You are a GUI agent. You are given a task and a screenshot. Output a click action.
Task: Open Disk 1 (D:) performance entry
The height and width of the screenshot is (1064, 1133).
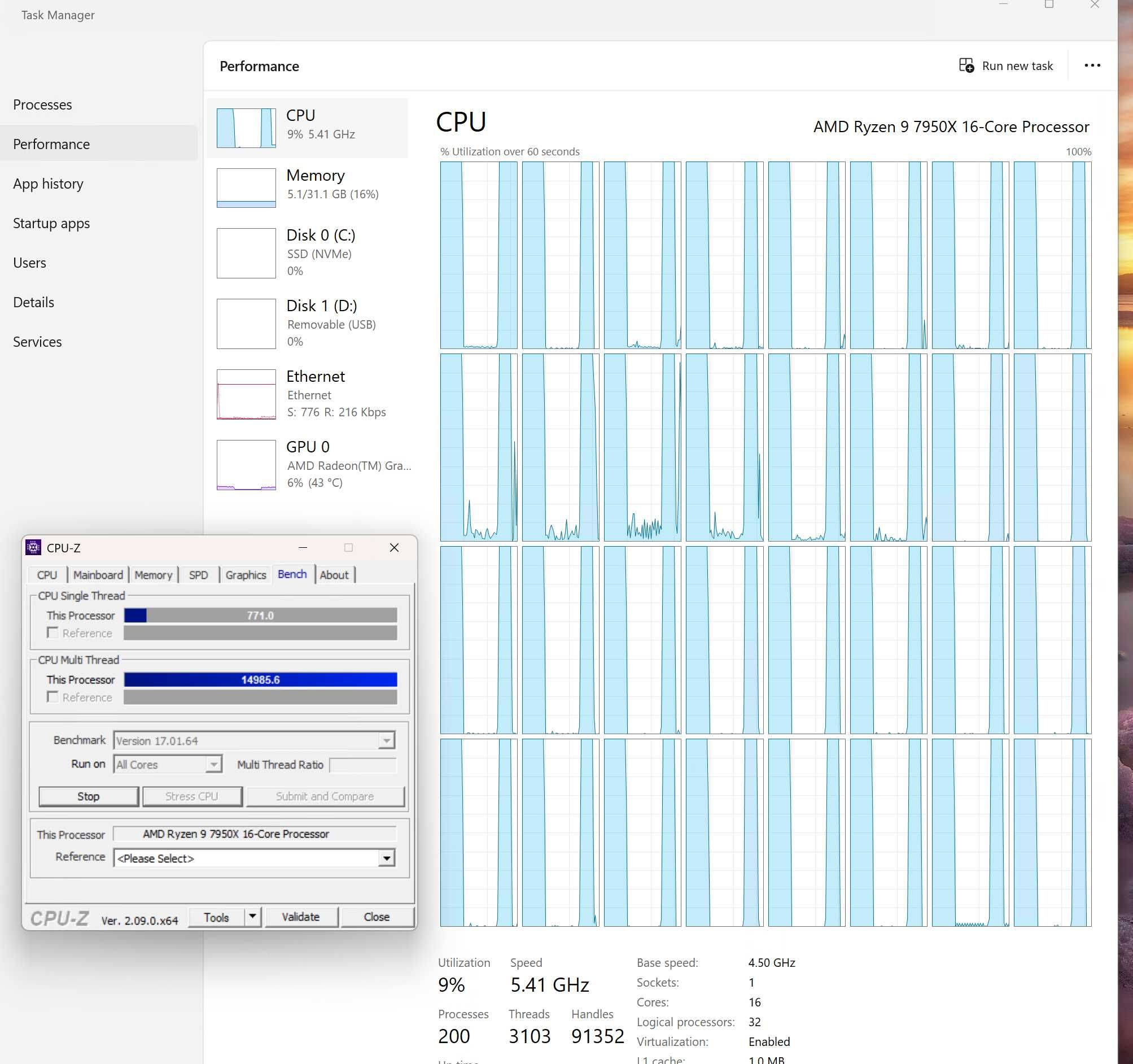[308, 322]
